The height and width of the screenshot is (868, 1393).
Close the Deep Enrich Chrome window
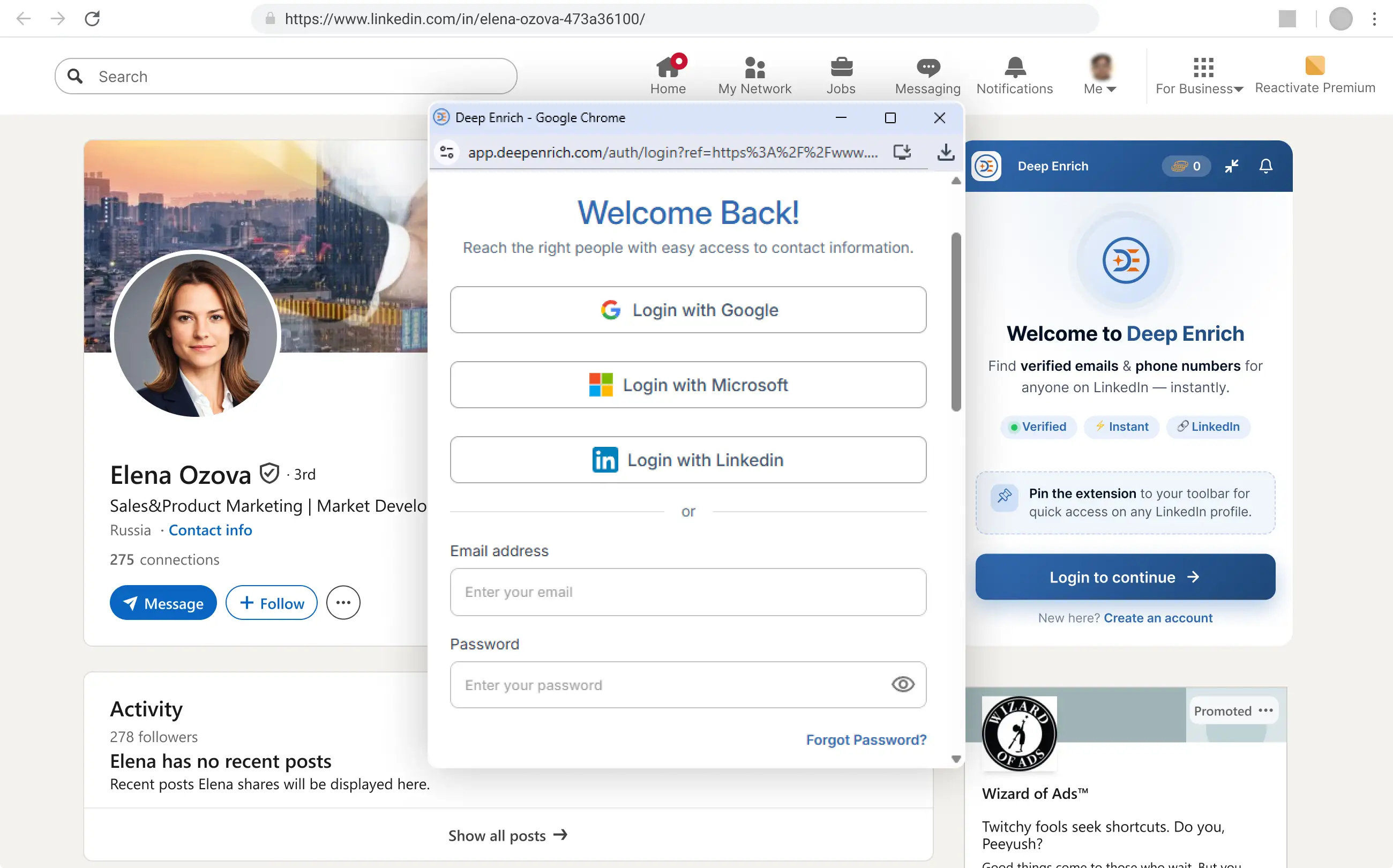click(x=939, y=118)
